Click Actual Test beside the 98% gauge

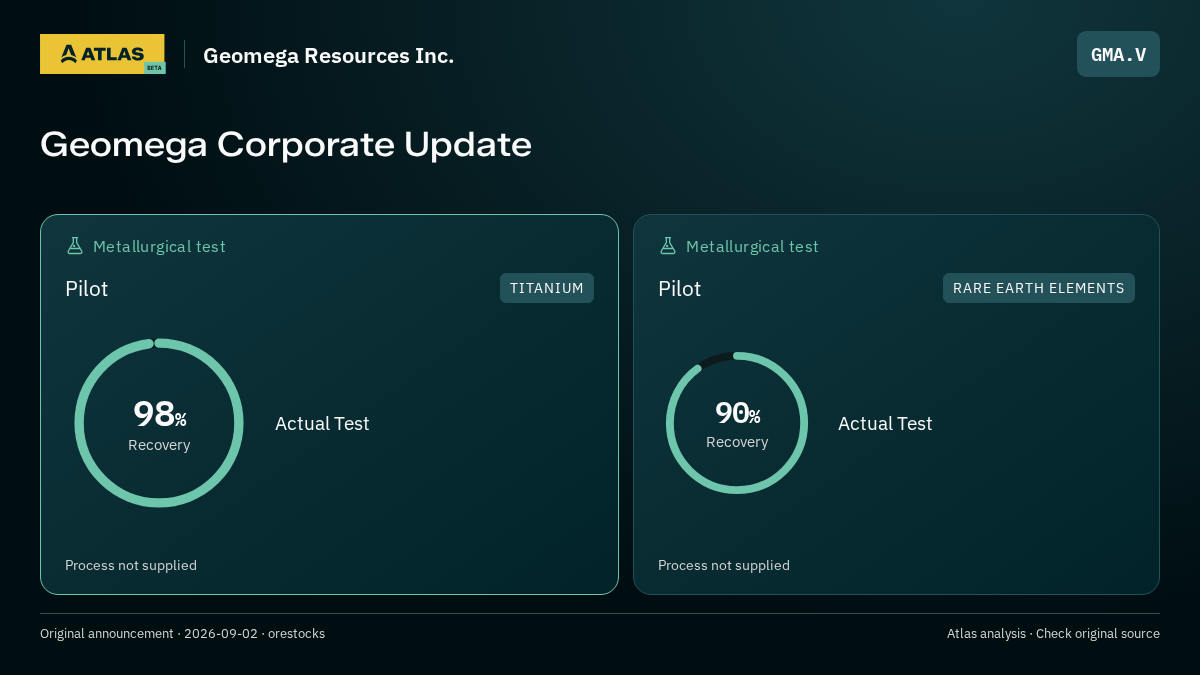click(322, 423)
